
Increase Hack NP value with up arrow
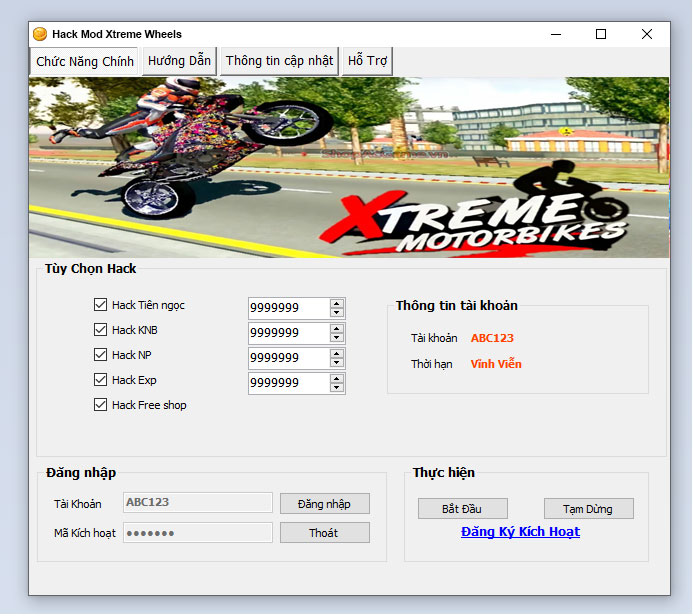pos(337,354)
